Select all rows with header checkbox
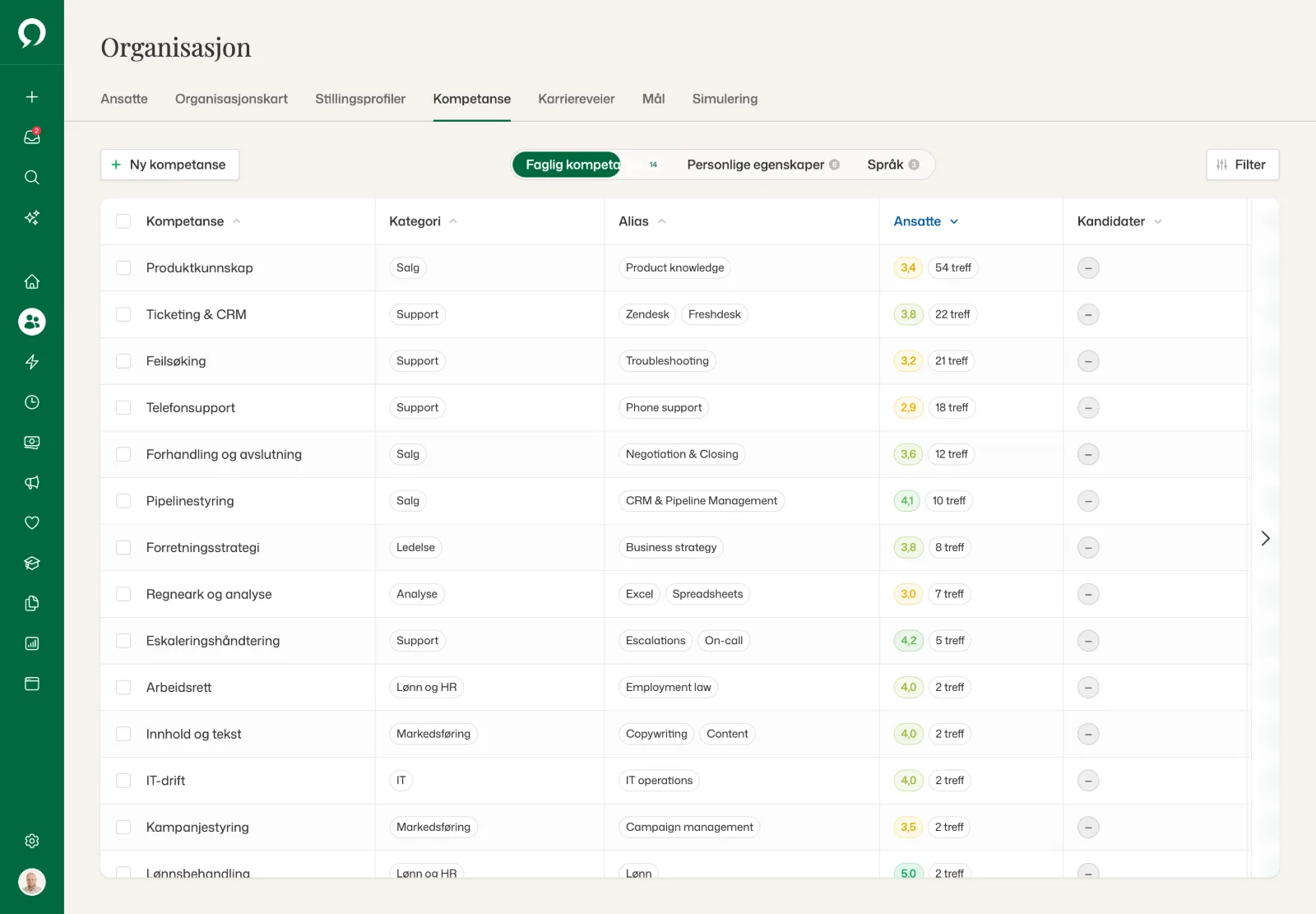 click(x=123, y=221)
